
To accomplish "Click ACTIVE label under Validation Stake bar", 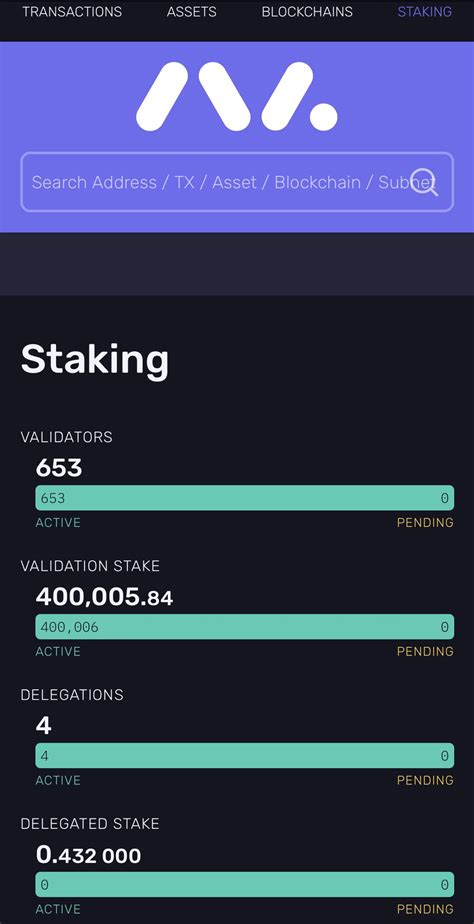I will [x=58, y=651].
